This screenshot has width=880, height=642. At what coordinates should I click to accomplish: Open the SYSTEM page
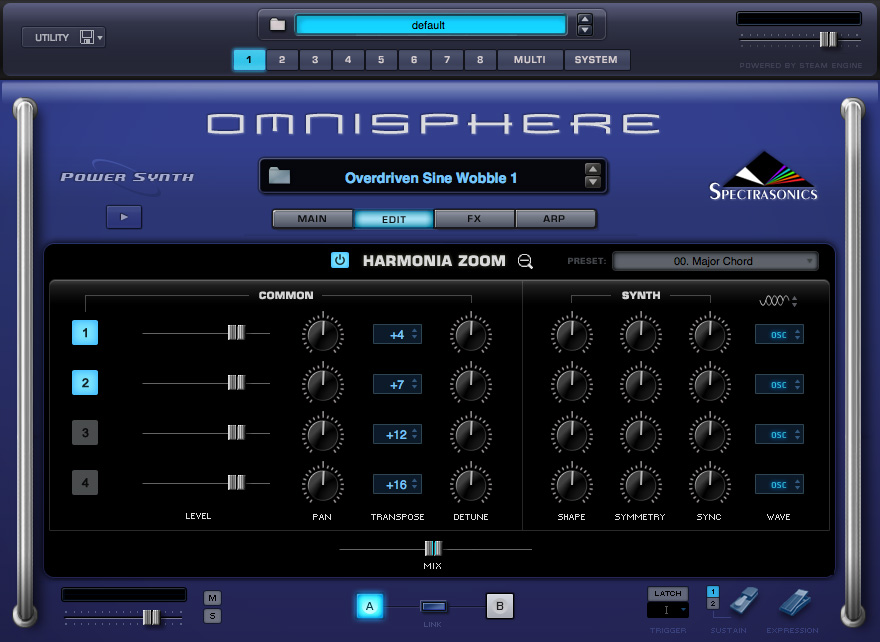pyautogui.click(x=596, y=59)
